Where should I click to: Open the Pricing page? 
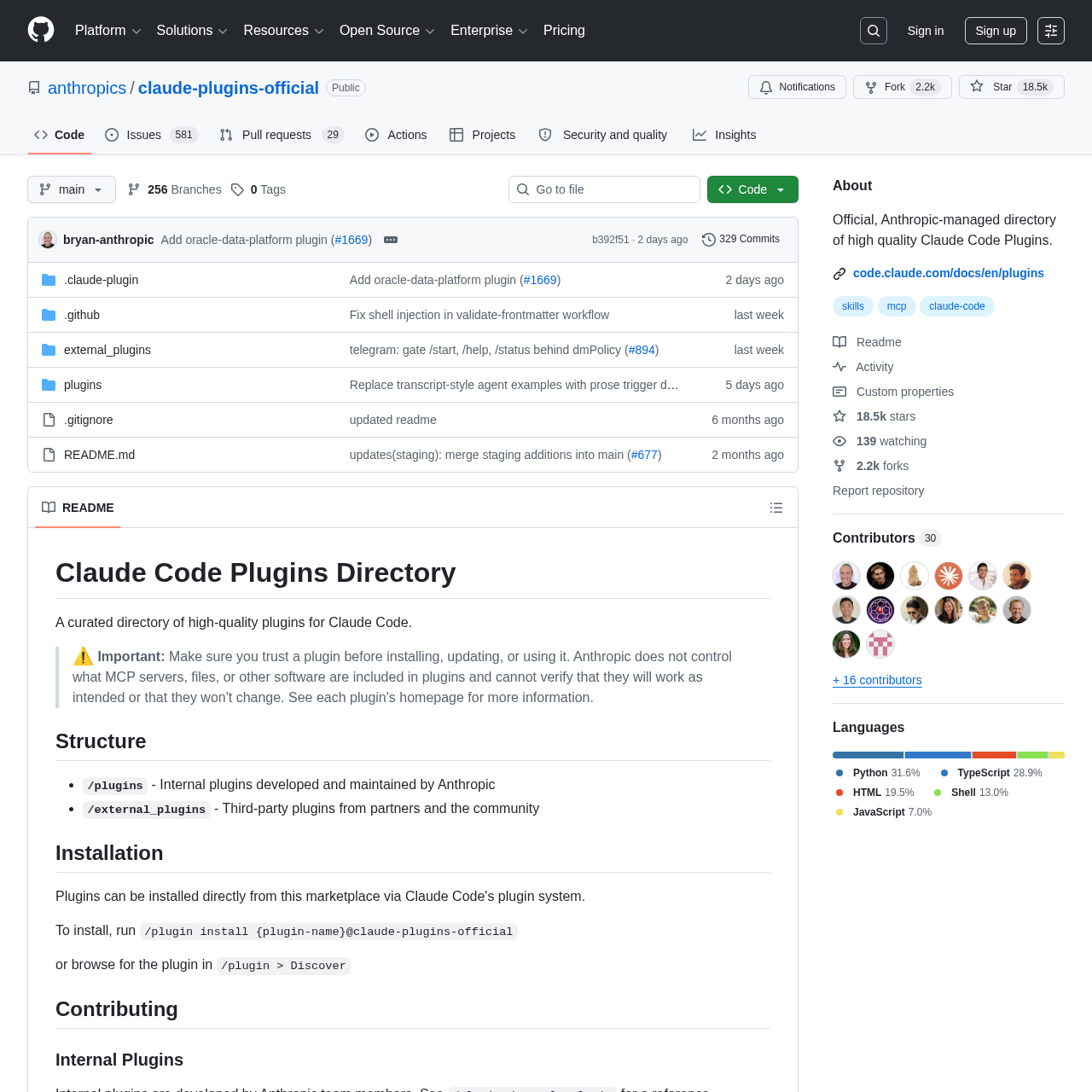[x=564, y=31]
